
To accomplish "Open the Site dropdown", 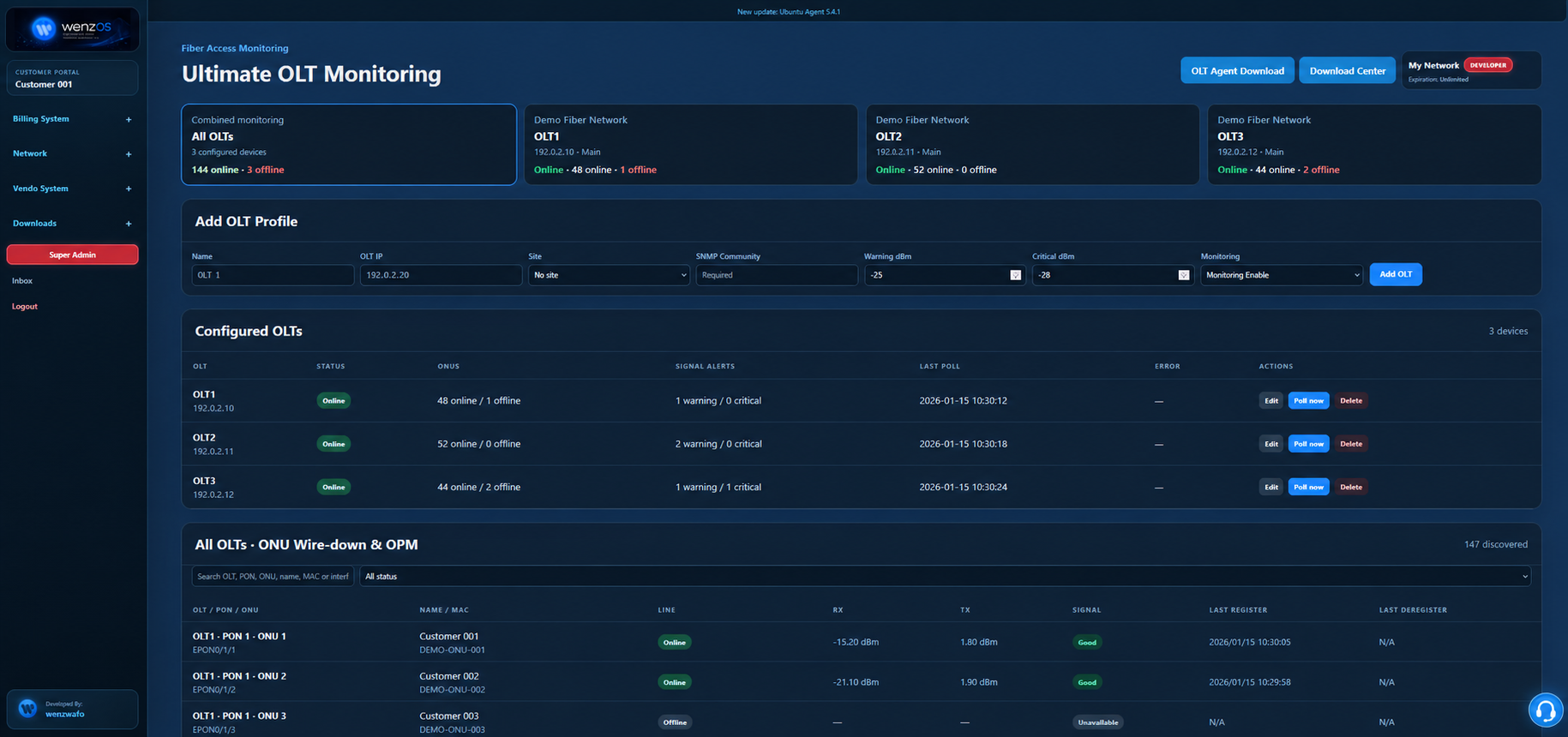I will click(x=609, y=275).
